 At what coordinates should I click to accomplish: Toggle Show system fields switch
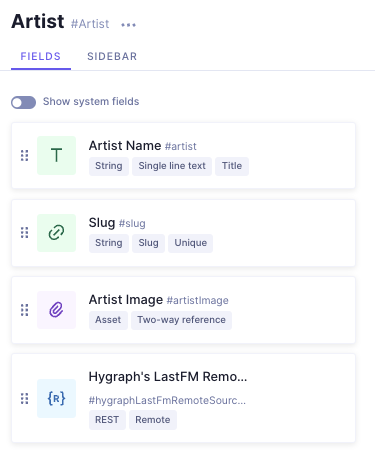pos(23,102)
